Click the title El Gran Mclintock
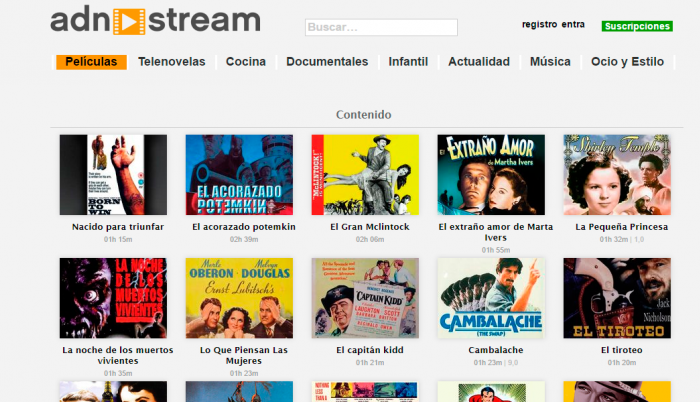This screenshot has width=700, height=402. point(370,227)
